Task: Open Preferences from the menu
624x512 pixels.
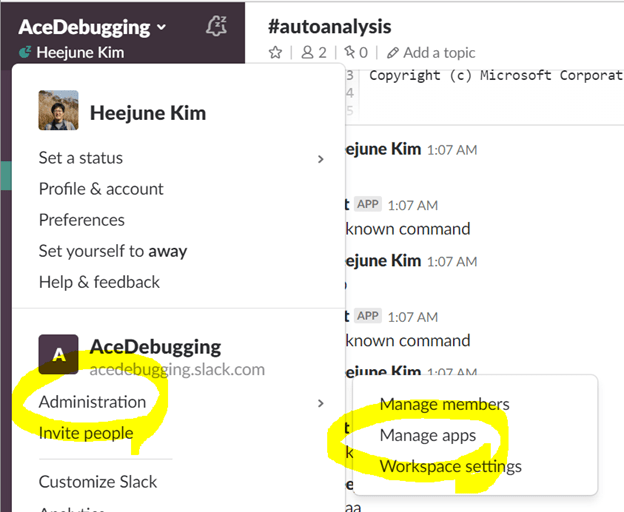Action: [x=81, y=220]
